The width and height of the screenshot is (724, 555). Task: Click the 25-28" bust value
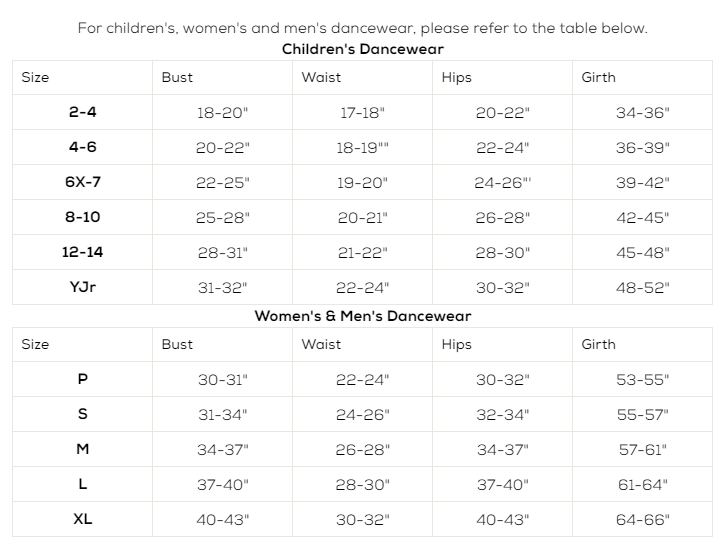(x=223, y=218)
